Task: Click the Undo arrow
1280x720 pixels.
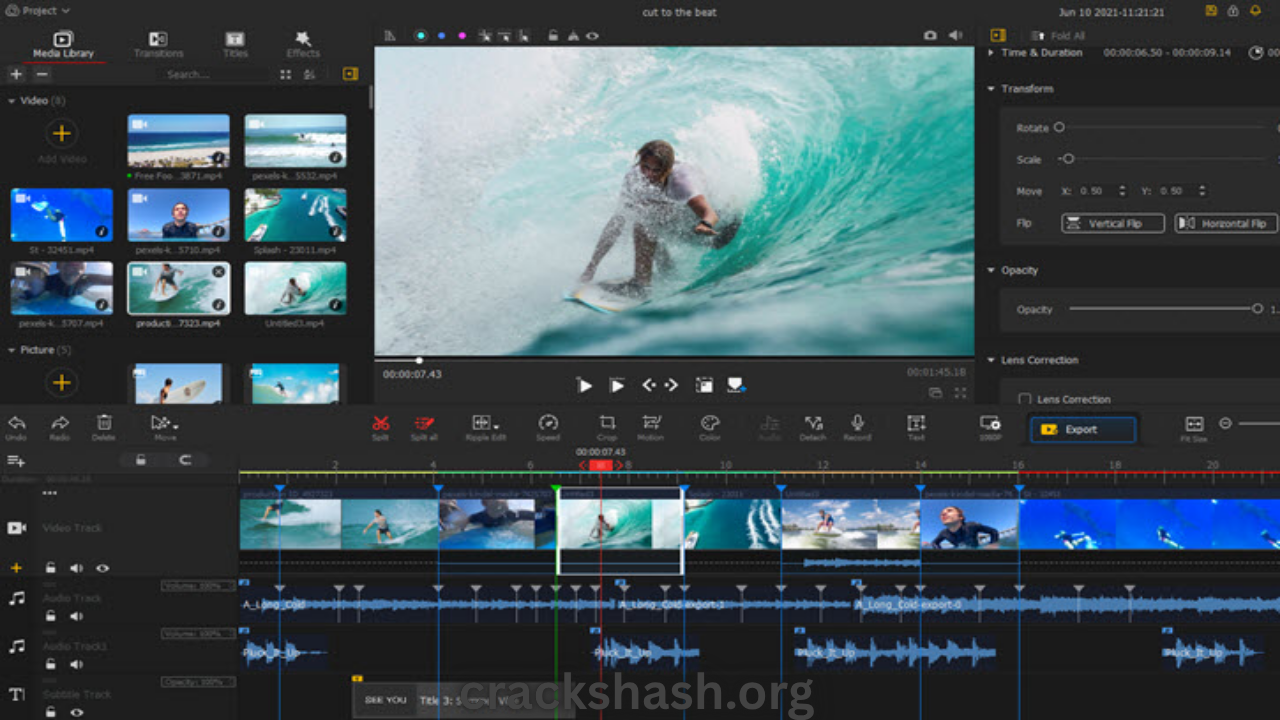Action: tap(16, 423)
